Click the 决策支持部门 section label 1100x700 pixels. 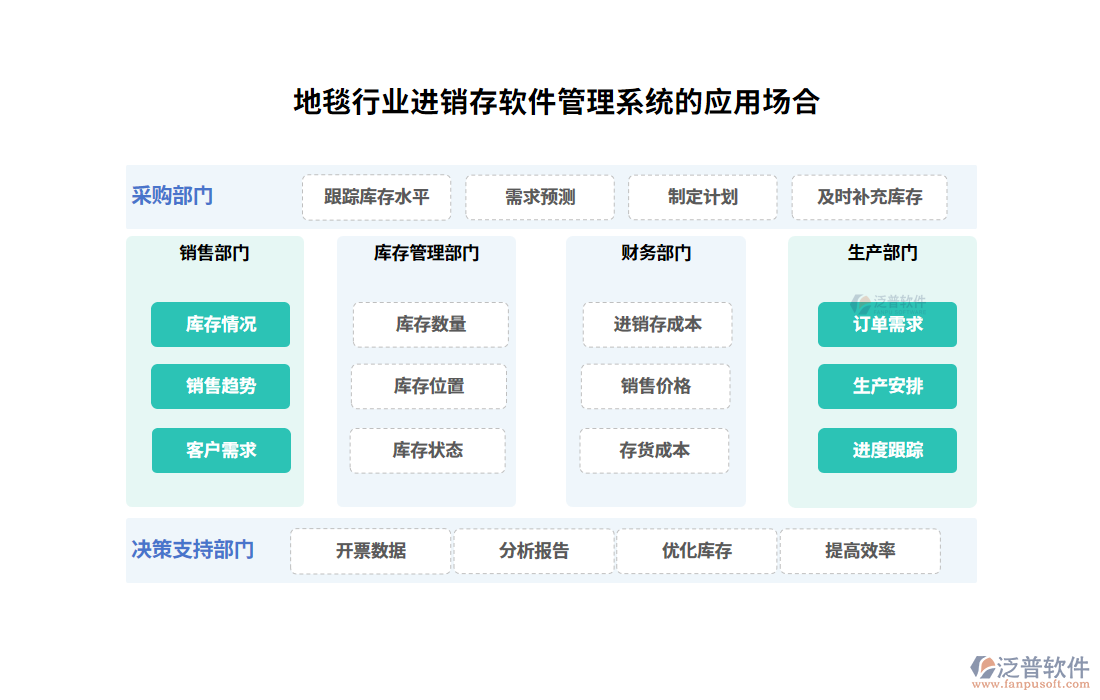click(192, 550)
